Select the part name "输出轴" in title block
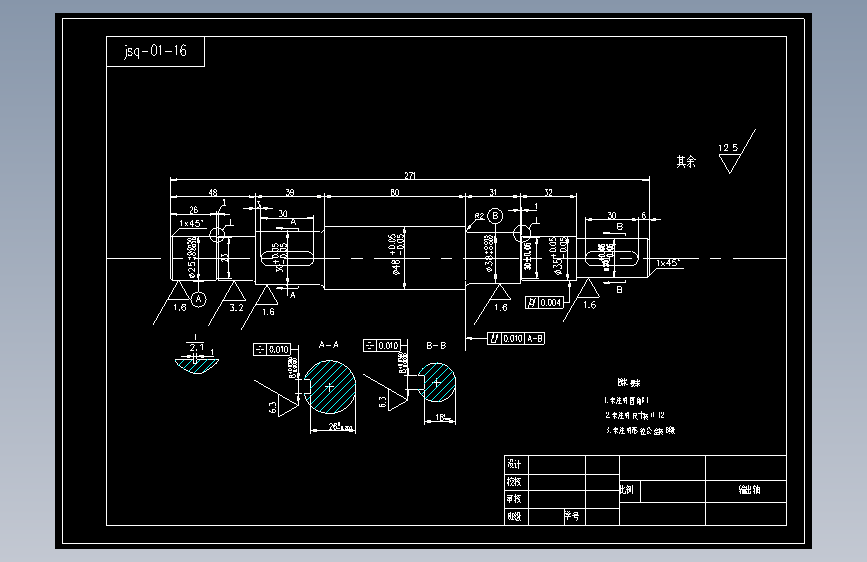This screenshot has width=867, height=562. 749,490
